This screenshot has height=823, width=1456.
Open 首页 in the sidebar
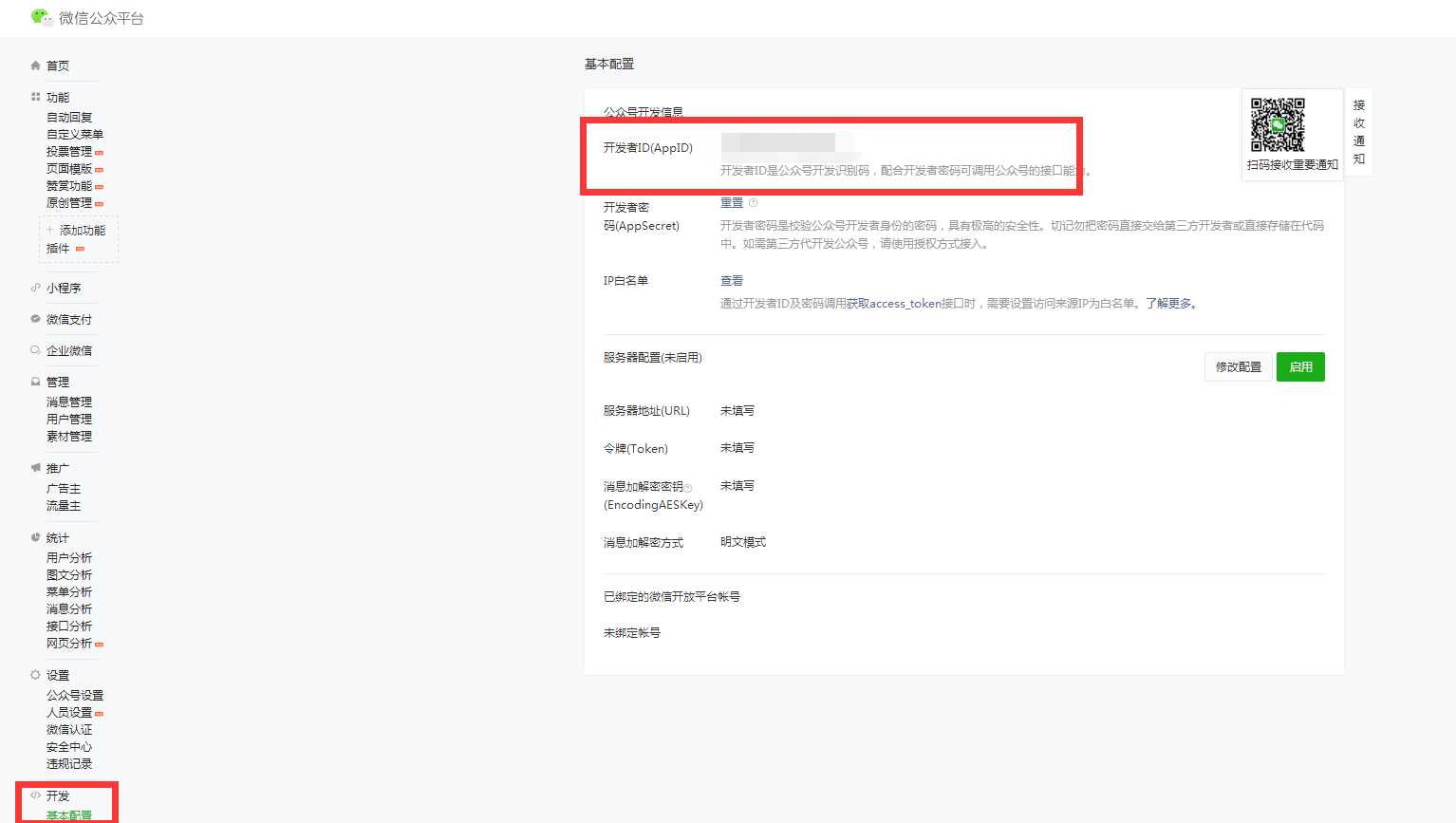pyautogui.click(x=58, y=65)
